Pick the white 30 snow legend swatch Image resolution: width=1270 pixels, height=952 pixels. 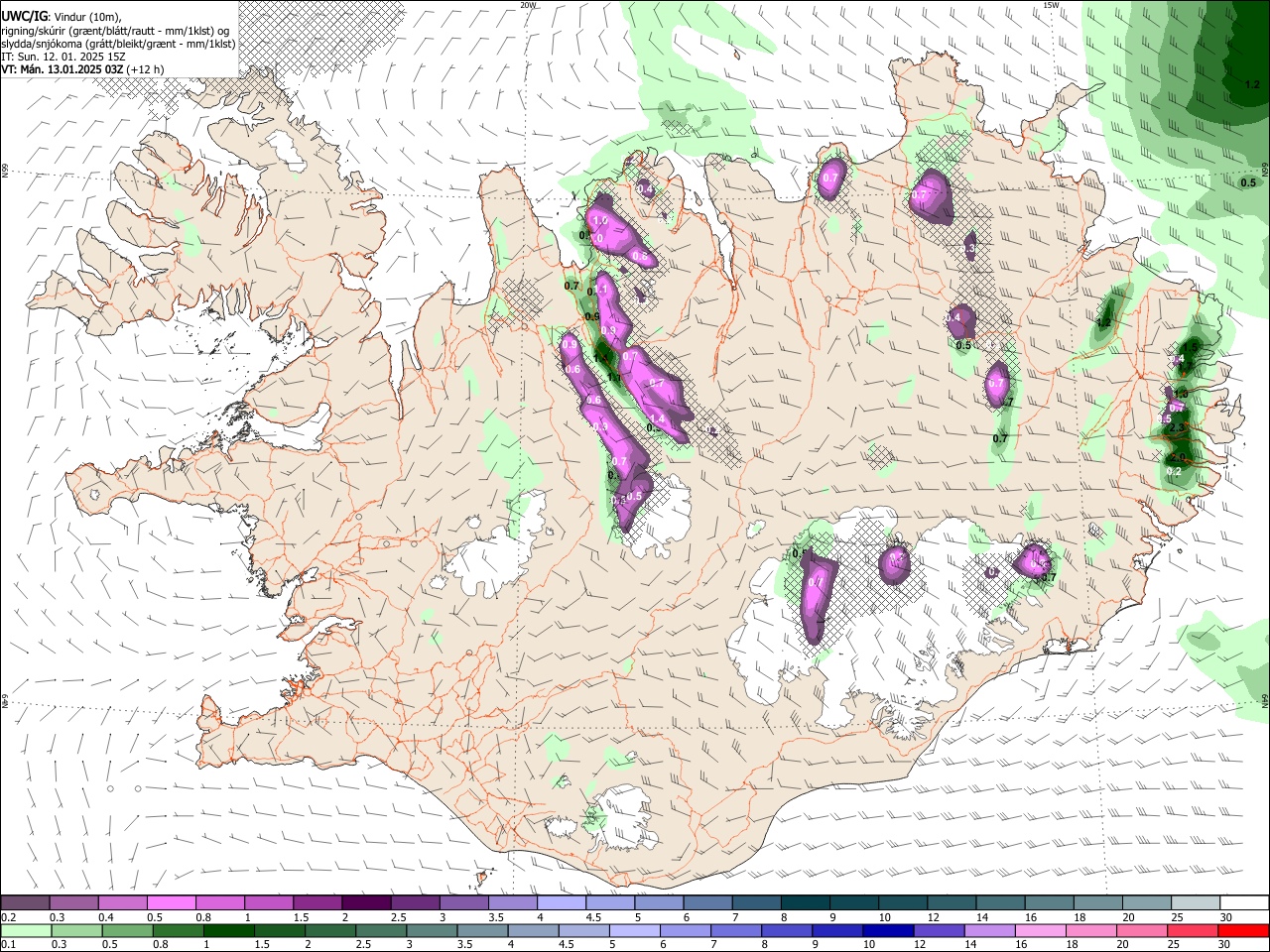click(x=1244, y=902)
